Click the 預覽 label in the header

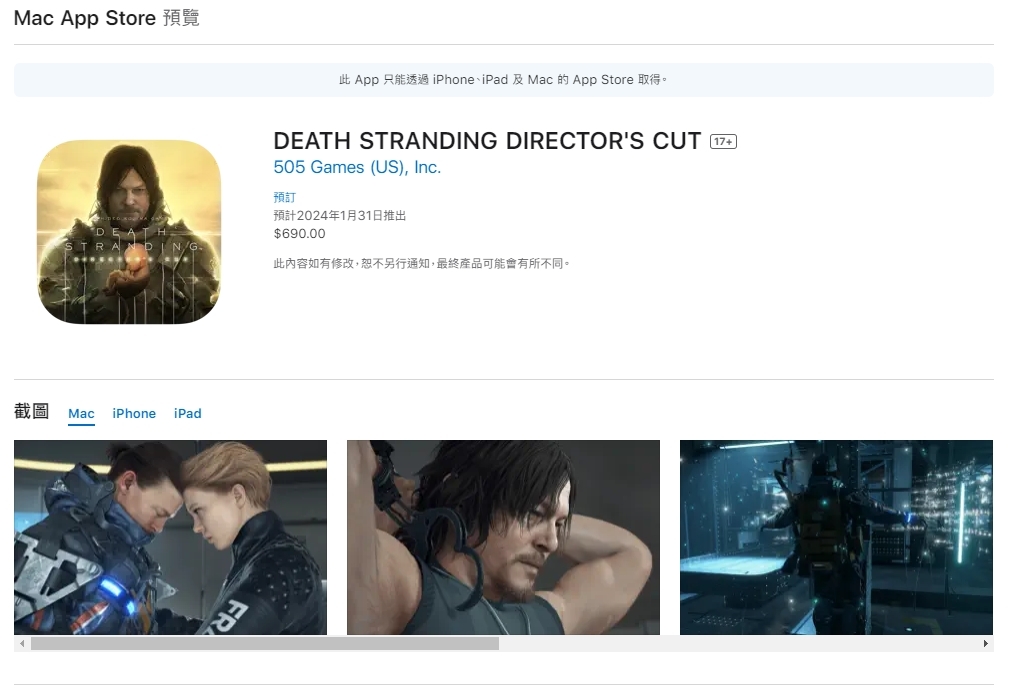[181, 18]
